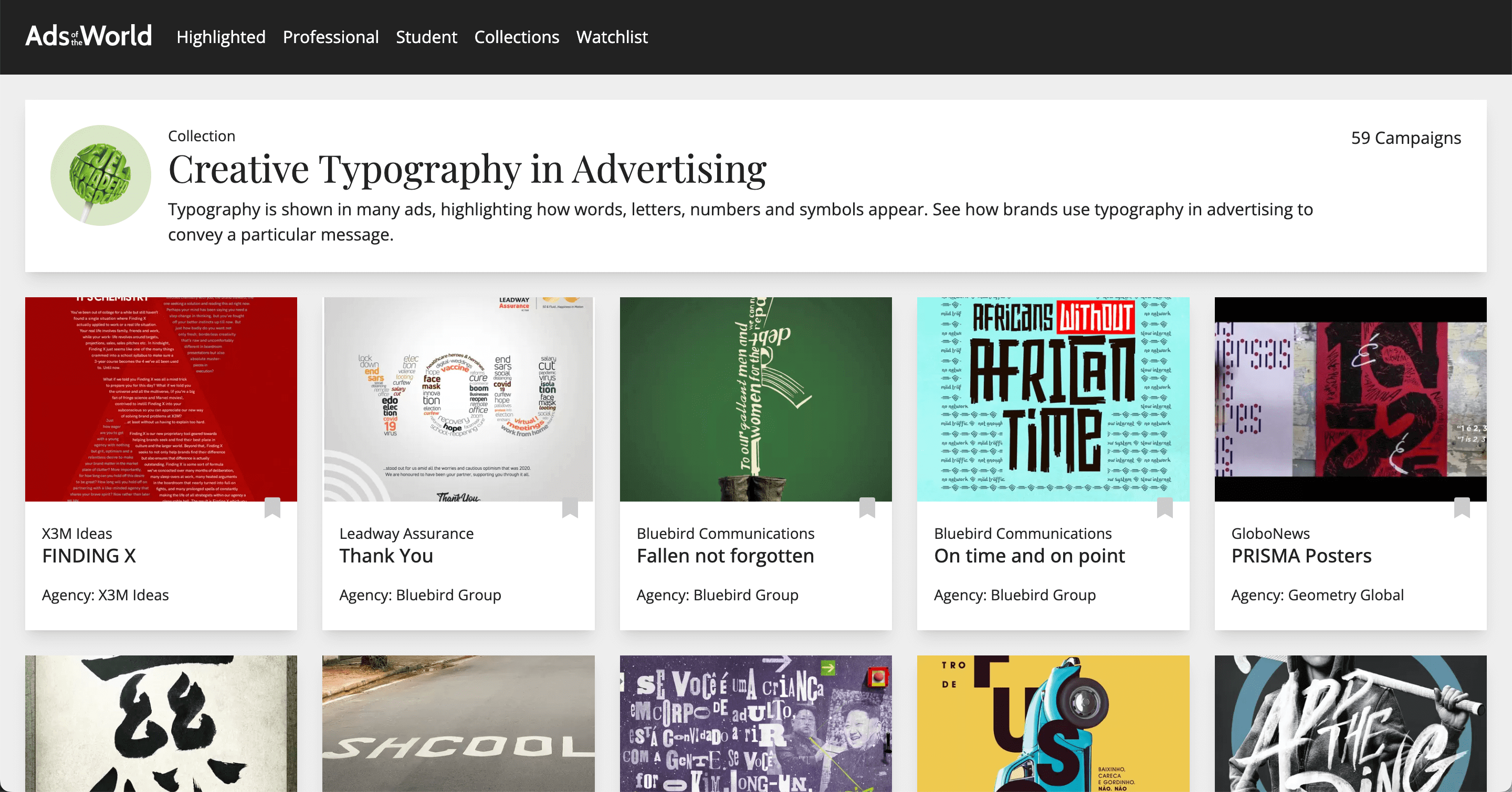Save the Thank You campaign to watchlist

point(570,509)
